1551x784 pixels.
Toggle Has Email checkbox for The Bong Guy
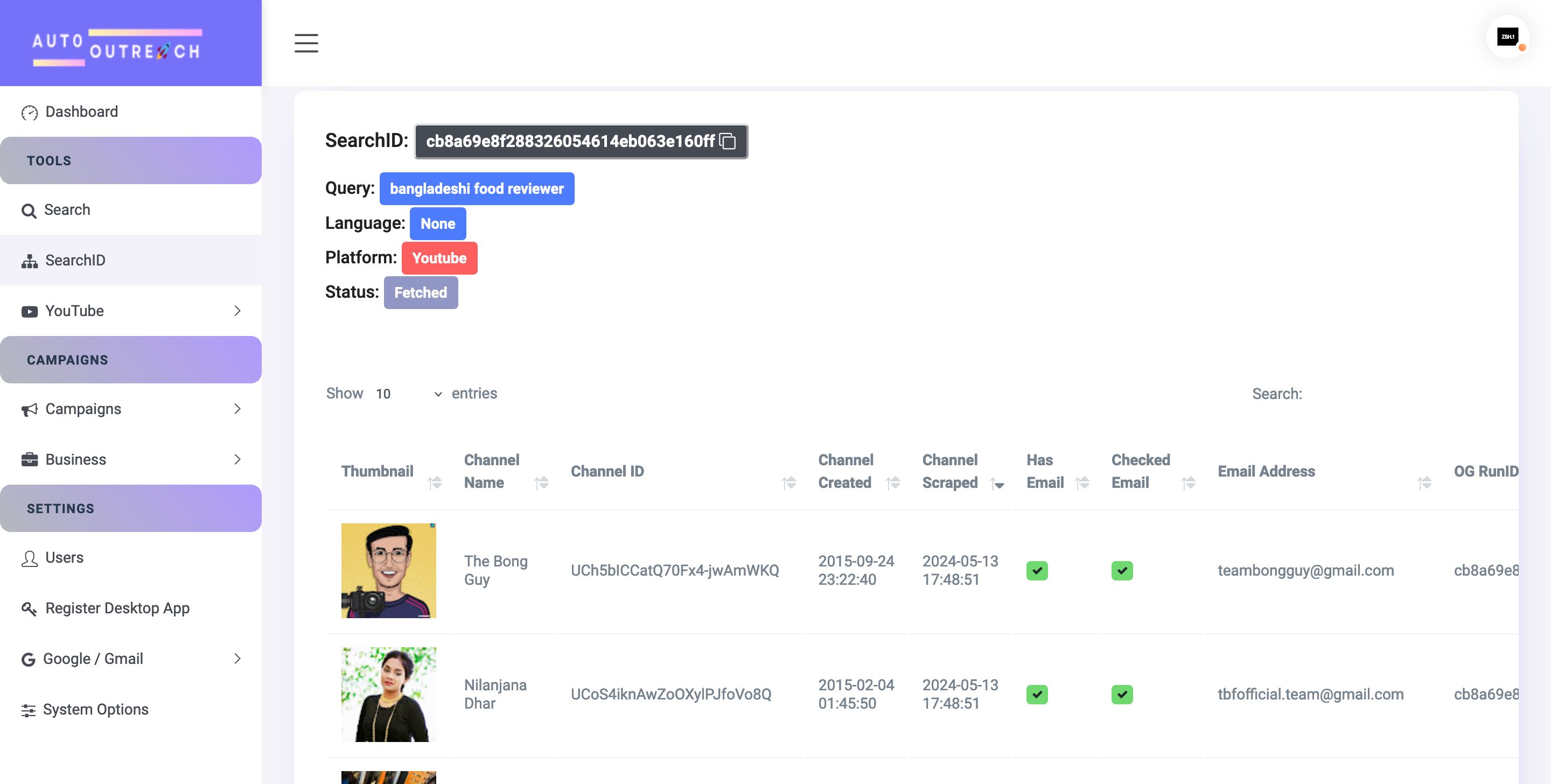click(x=1037, y=570)
